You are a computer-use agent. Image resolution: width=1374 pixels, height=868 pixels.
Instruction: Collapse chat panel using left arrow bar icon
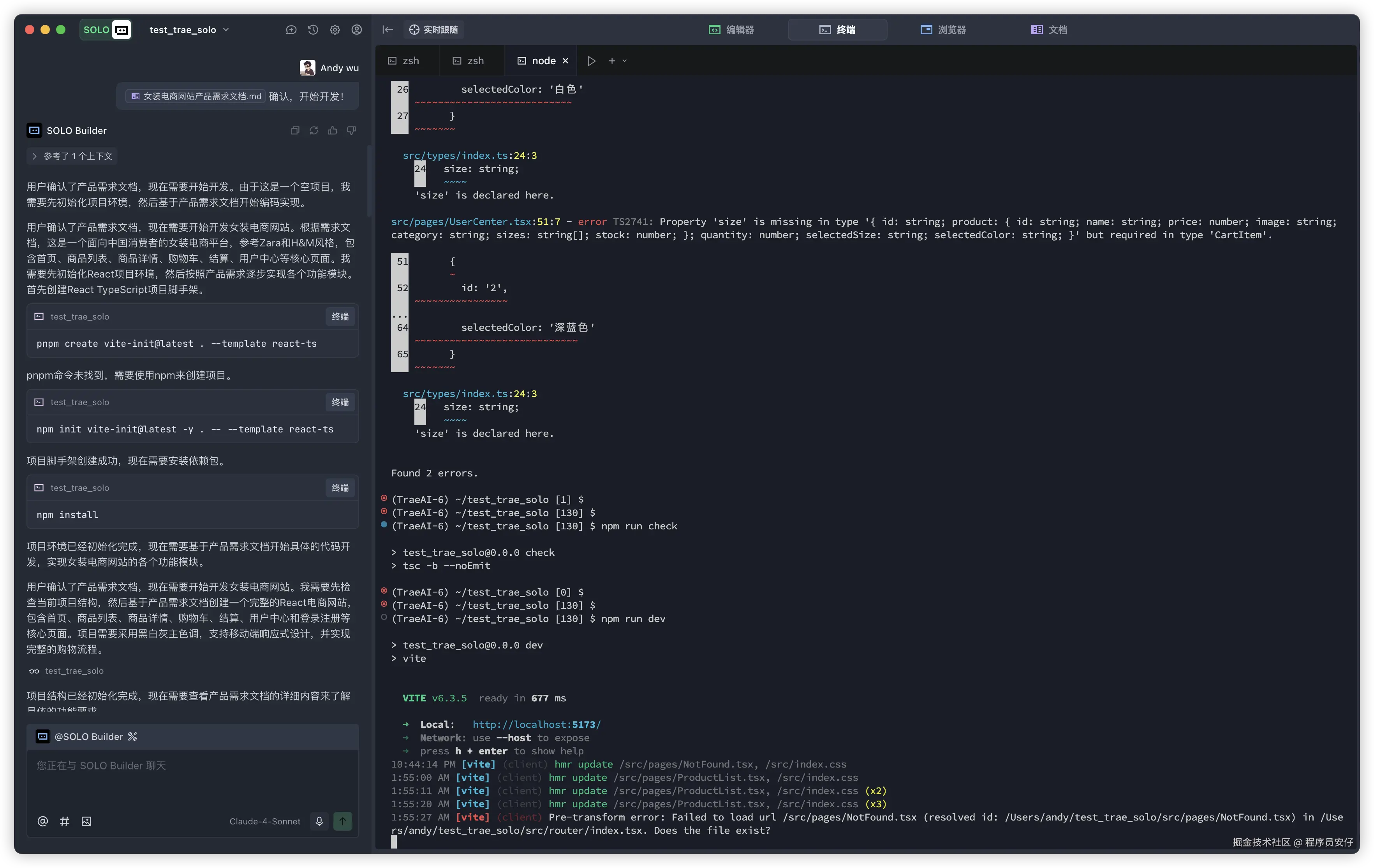click(x=388, y=30)
